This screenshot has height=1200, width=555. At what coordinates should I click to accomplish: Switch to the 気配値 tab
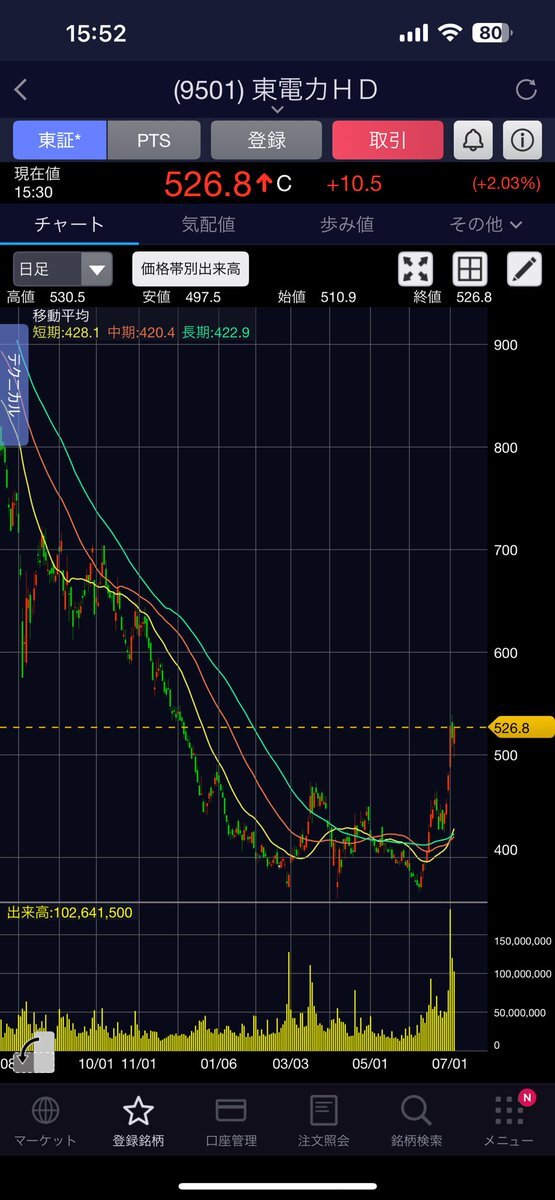pos(208,224)
